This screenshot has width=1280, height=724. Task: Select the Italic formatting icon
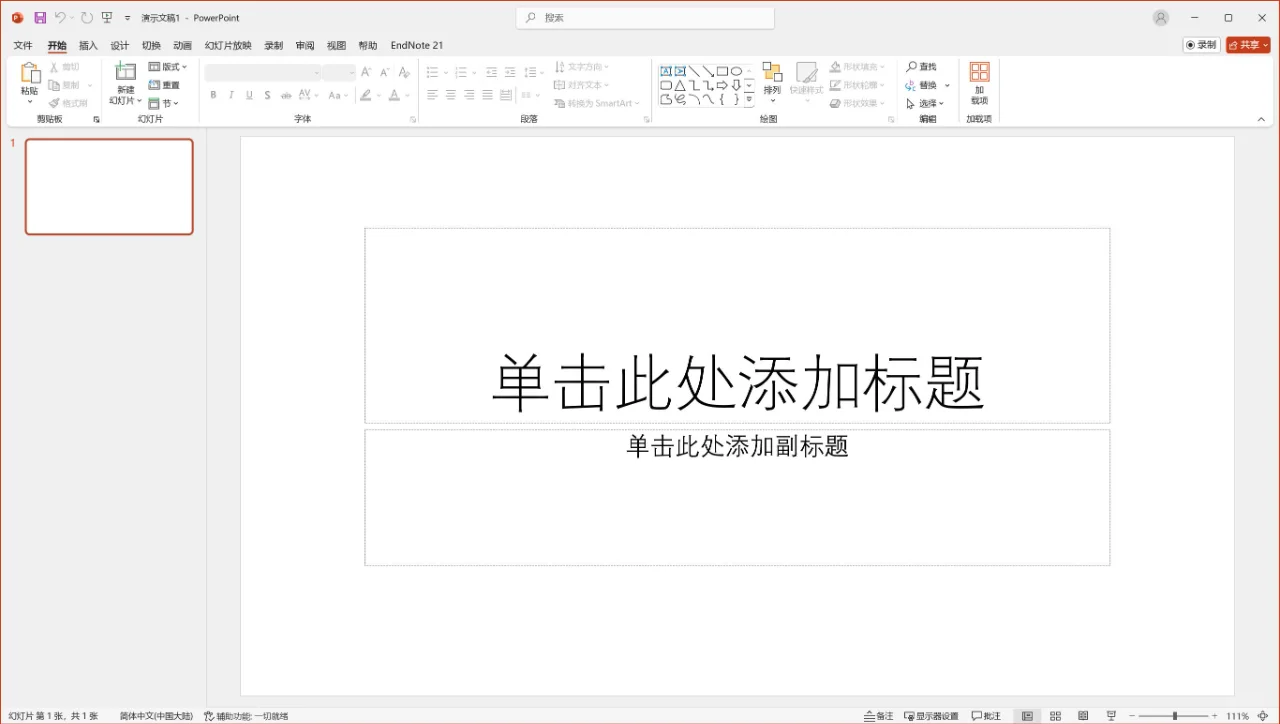coord(230,95)
